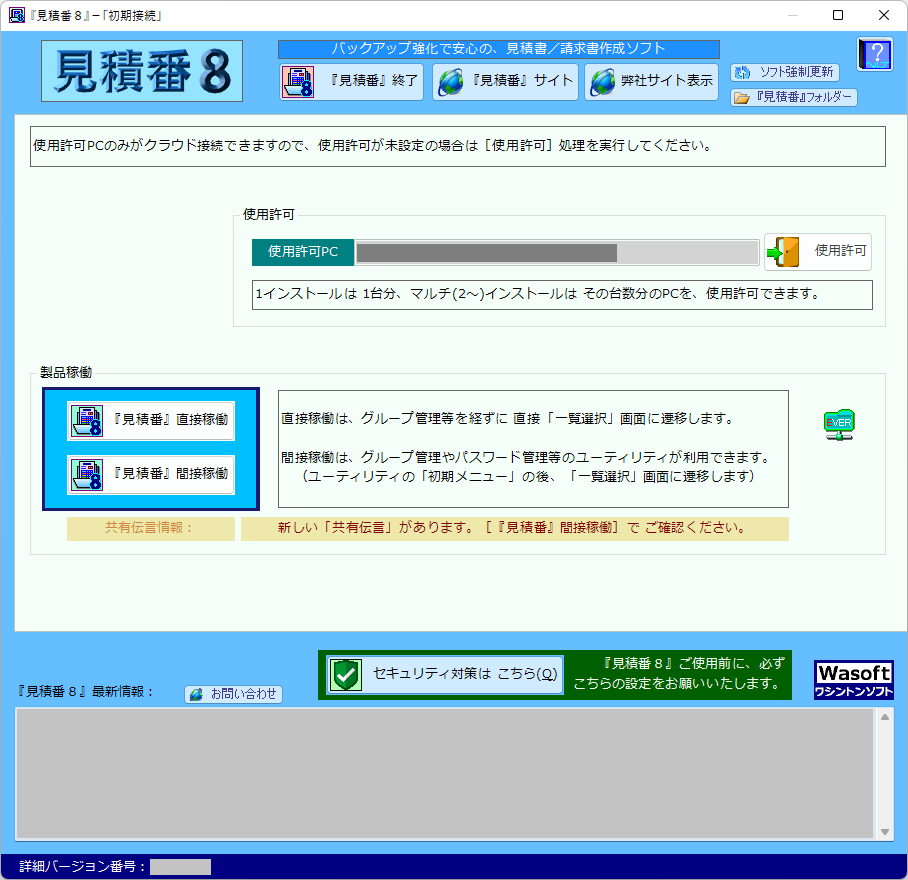
Task: Launch 『見積番』間接稼働
Action: tap(151, 475)
